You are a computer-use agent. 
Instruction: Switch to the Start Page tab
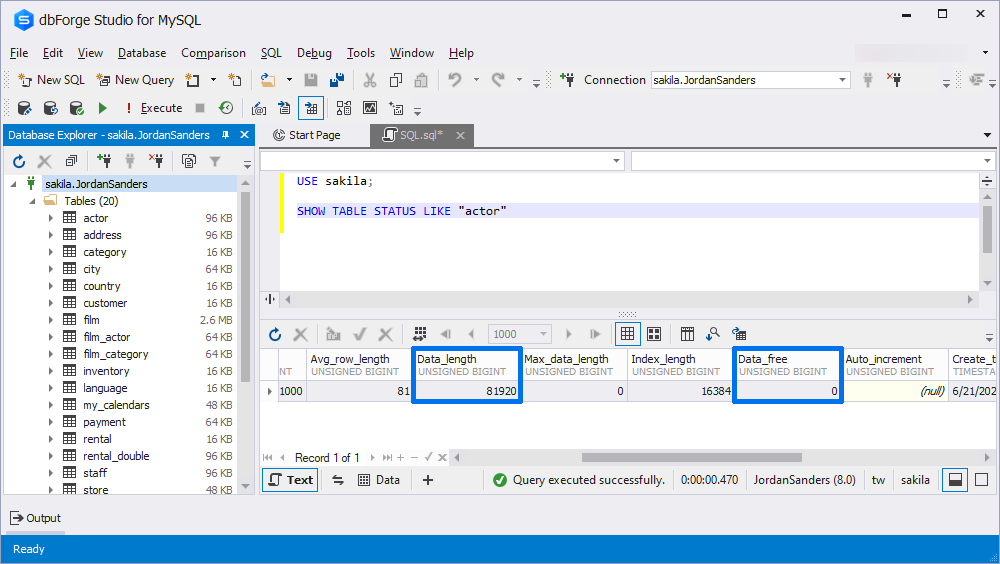pos(307,135)
